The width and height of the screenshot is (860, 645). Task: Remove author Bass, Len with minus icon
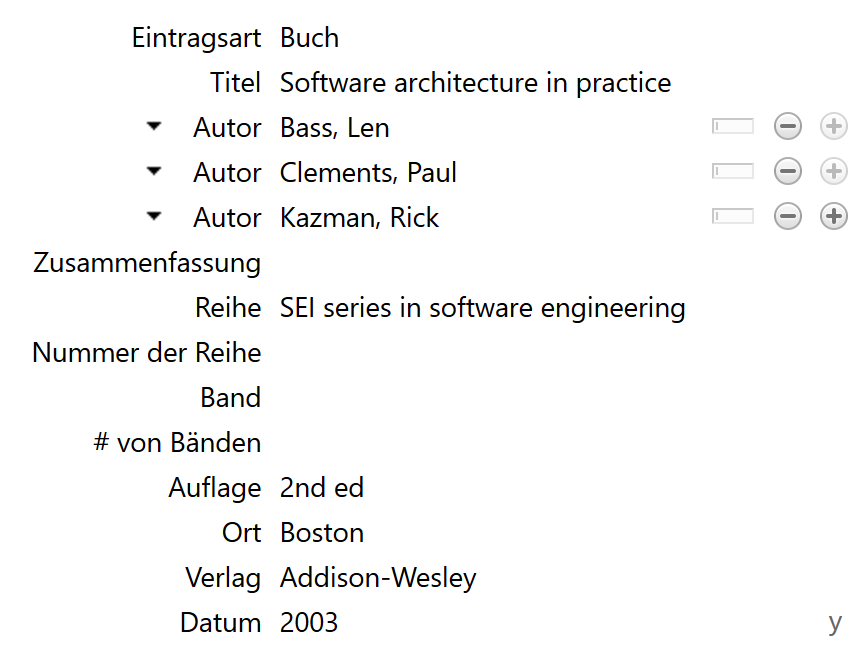788,127
